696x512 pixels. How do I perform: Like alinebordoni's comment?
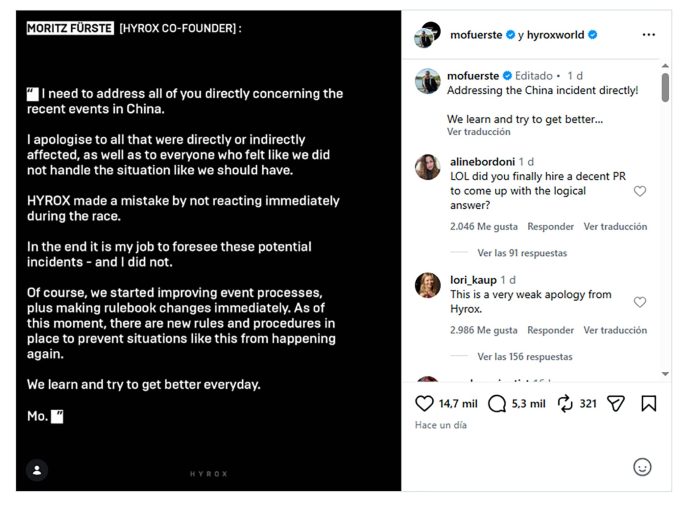pos(640,191)
